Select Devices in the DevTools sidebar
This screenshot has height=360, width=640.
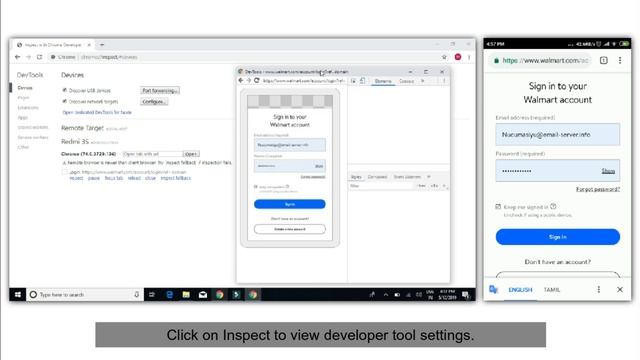25,88
